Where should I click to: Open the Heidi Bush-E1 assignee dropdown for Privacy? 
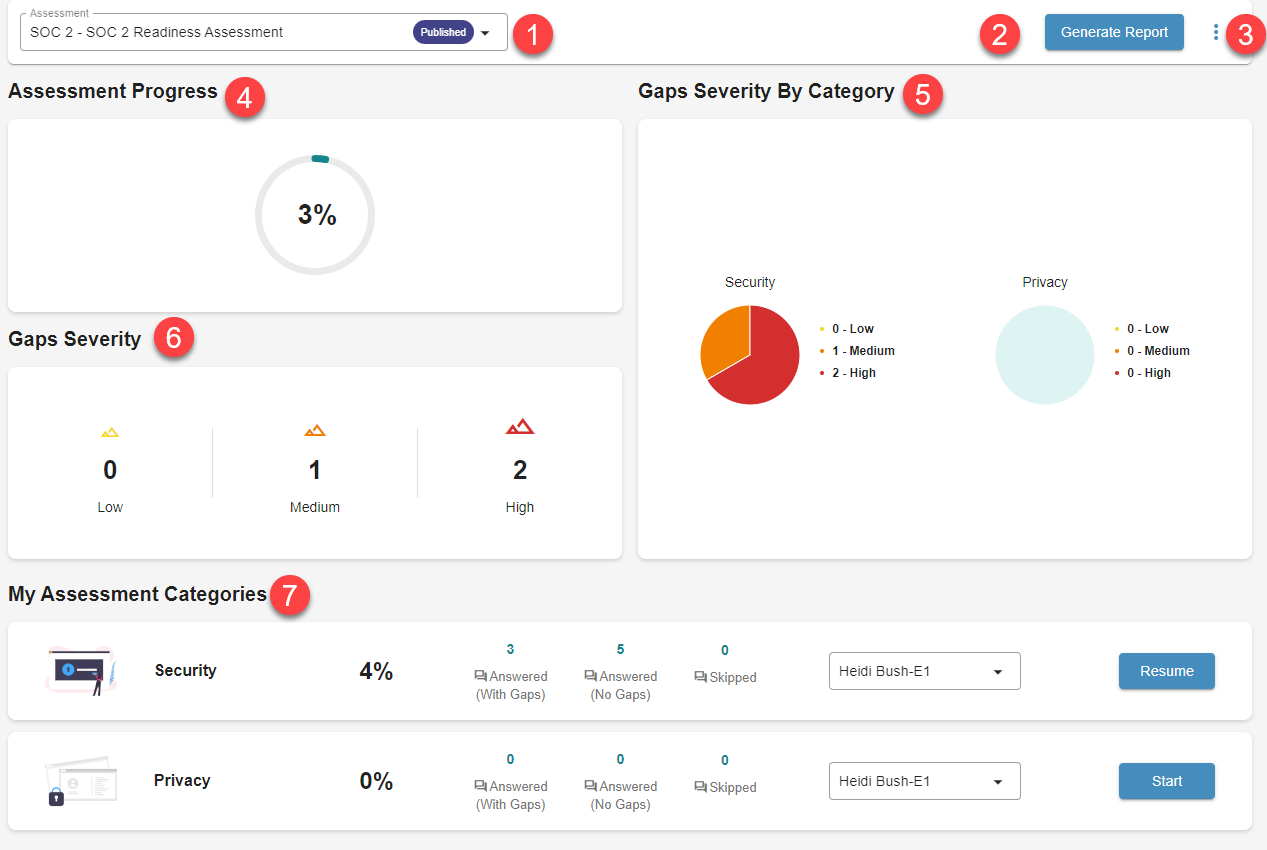[923, 780]
